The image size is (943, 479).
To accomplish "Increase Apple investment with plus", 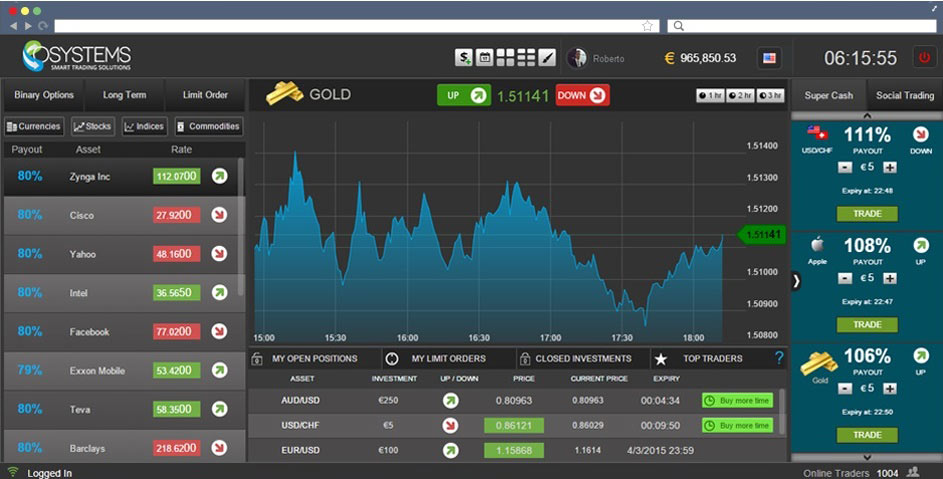I will (889, 278).
